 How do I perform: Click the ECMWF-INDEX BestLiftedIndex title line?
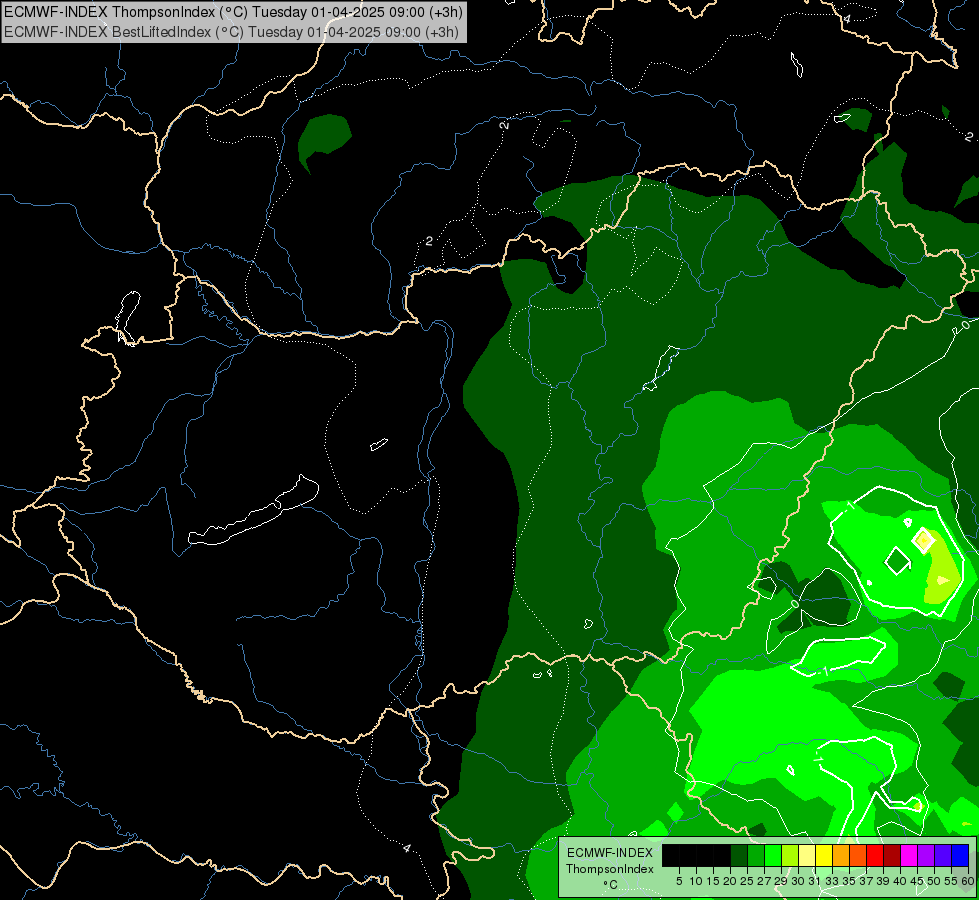(x=231, y=32)
